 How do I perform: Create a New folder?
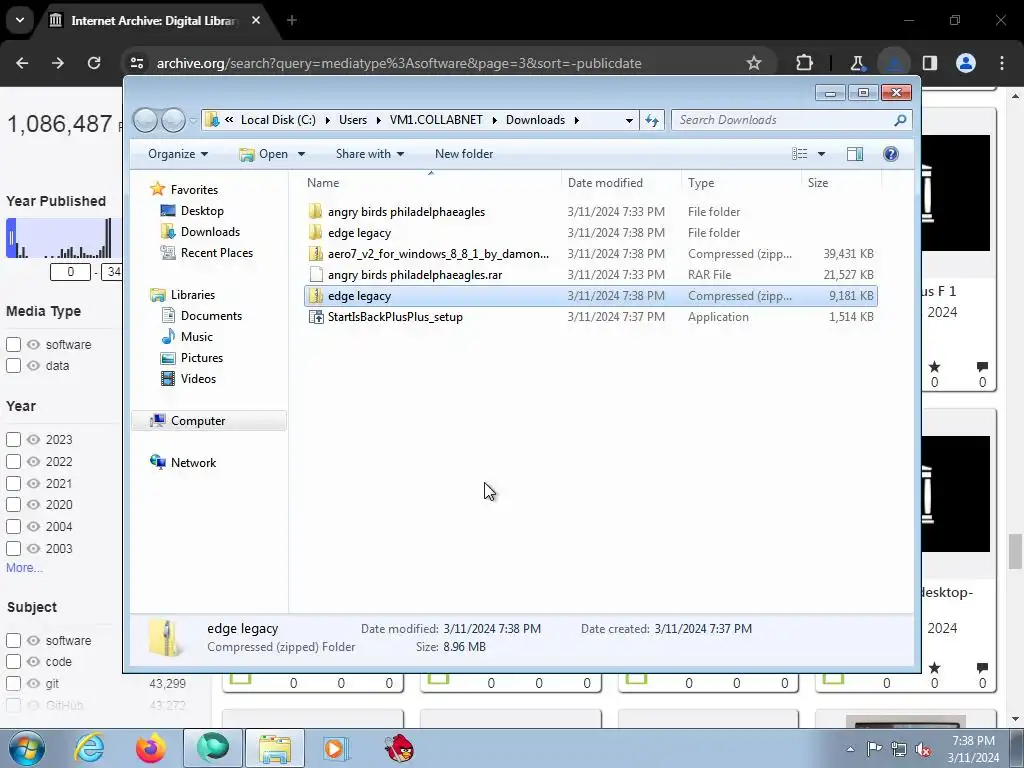[464, 154]
